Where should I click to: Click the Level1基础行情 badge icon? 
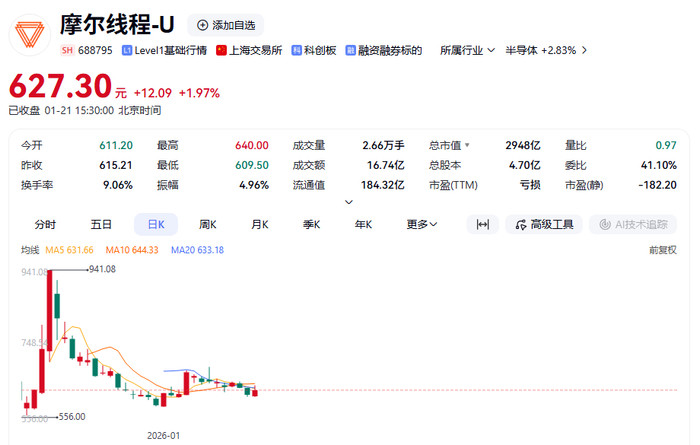tap(127, 50)
